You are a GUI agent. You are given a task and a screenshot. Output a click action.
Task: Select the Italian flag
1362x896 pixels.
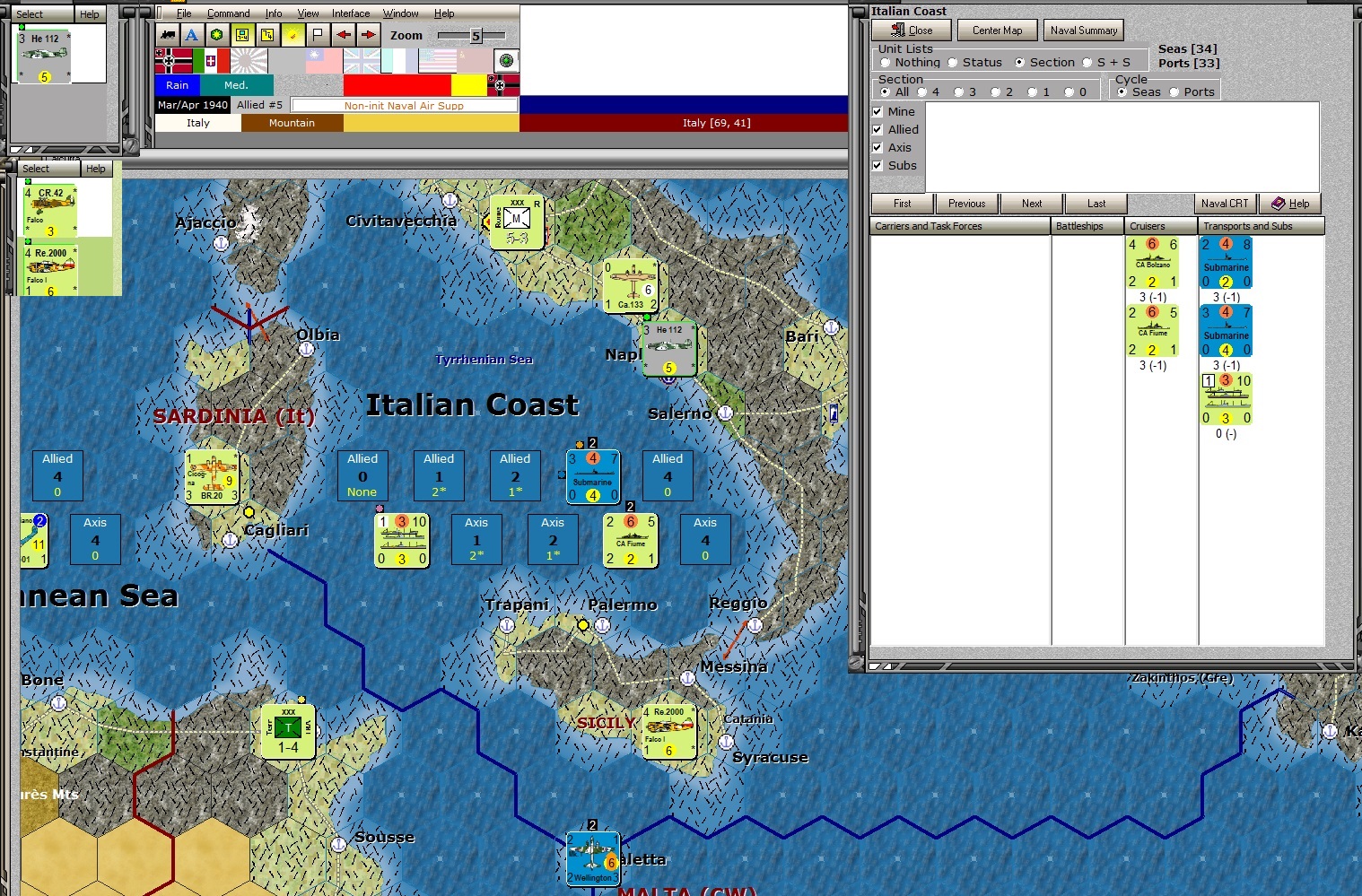point(211,61)
